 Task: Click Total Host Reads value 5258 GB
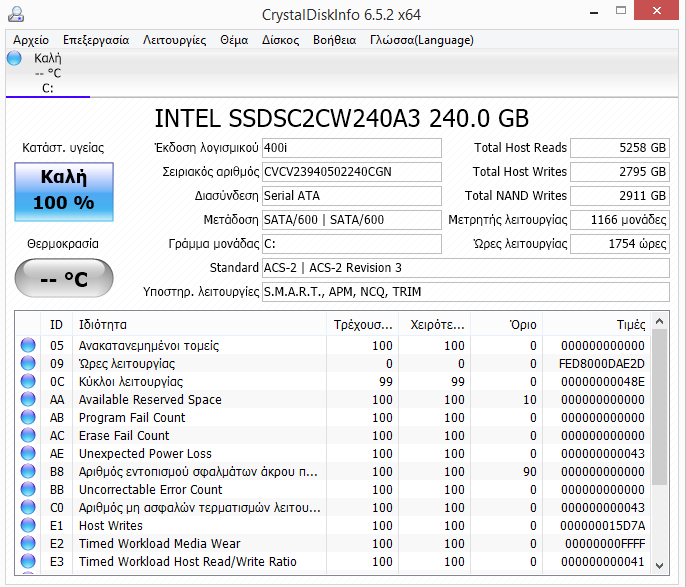(620, 148)
